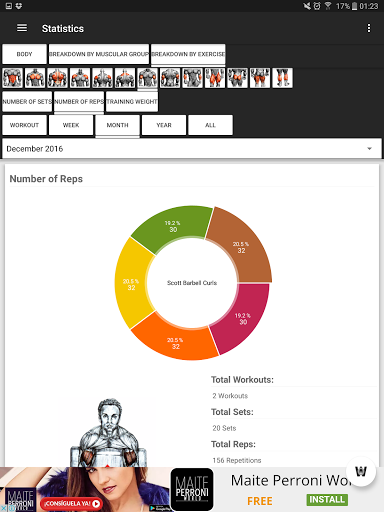Open the three-dot overflow menu

coord(369,28)
